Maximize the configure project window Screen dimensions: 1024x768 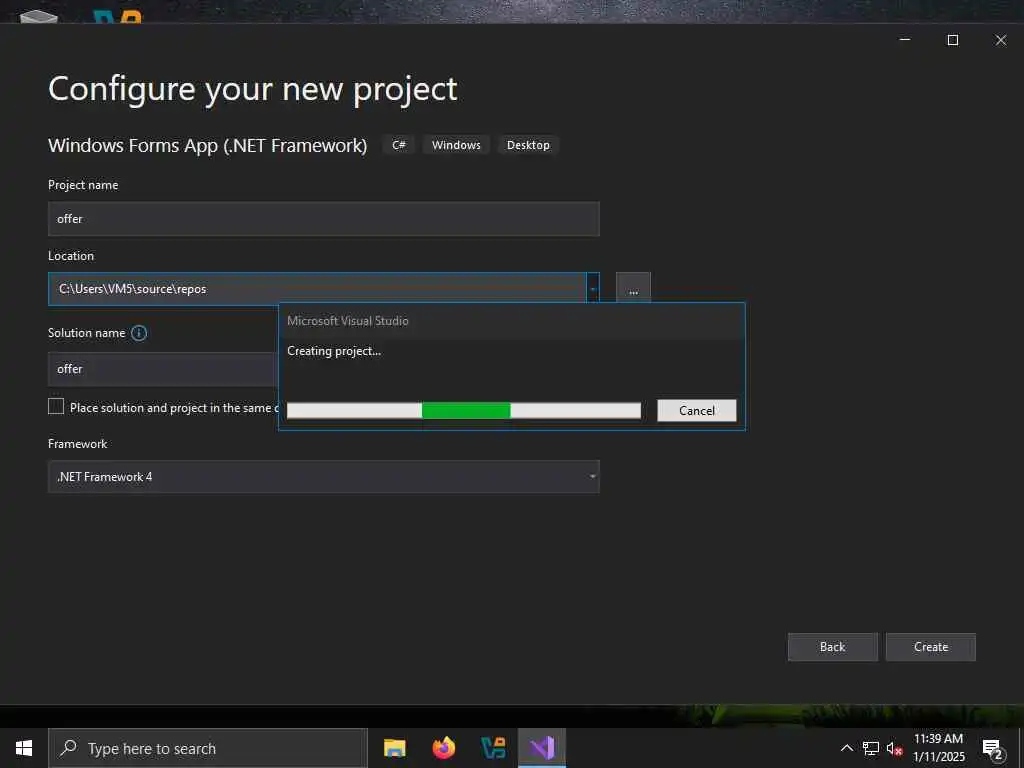(x=953, y=40)
